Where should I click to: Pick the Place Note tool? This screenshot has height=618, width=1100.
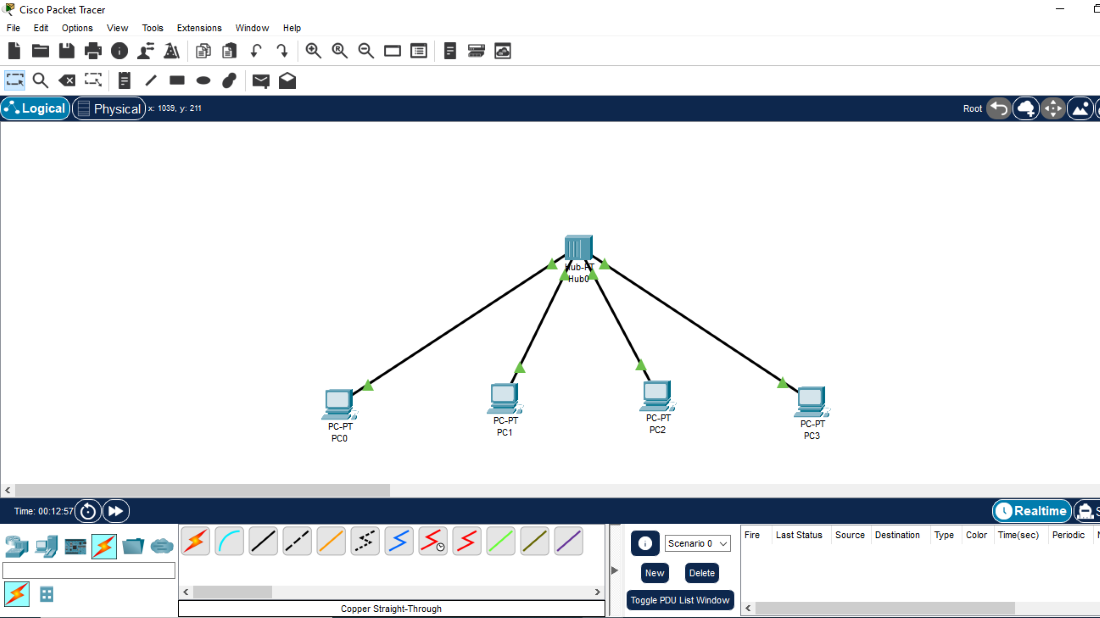click(124, 81)
